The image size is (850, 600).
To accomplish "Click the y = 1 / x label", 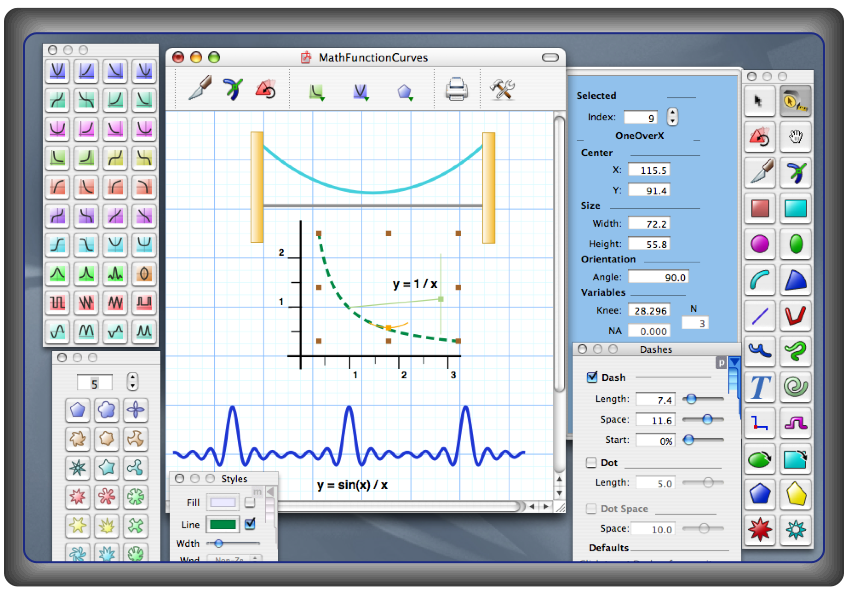I will tap(415, 283).
